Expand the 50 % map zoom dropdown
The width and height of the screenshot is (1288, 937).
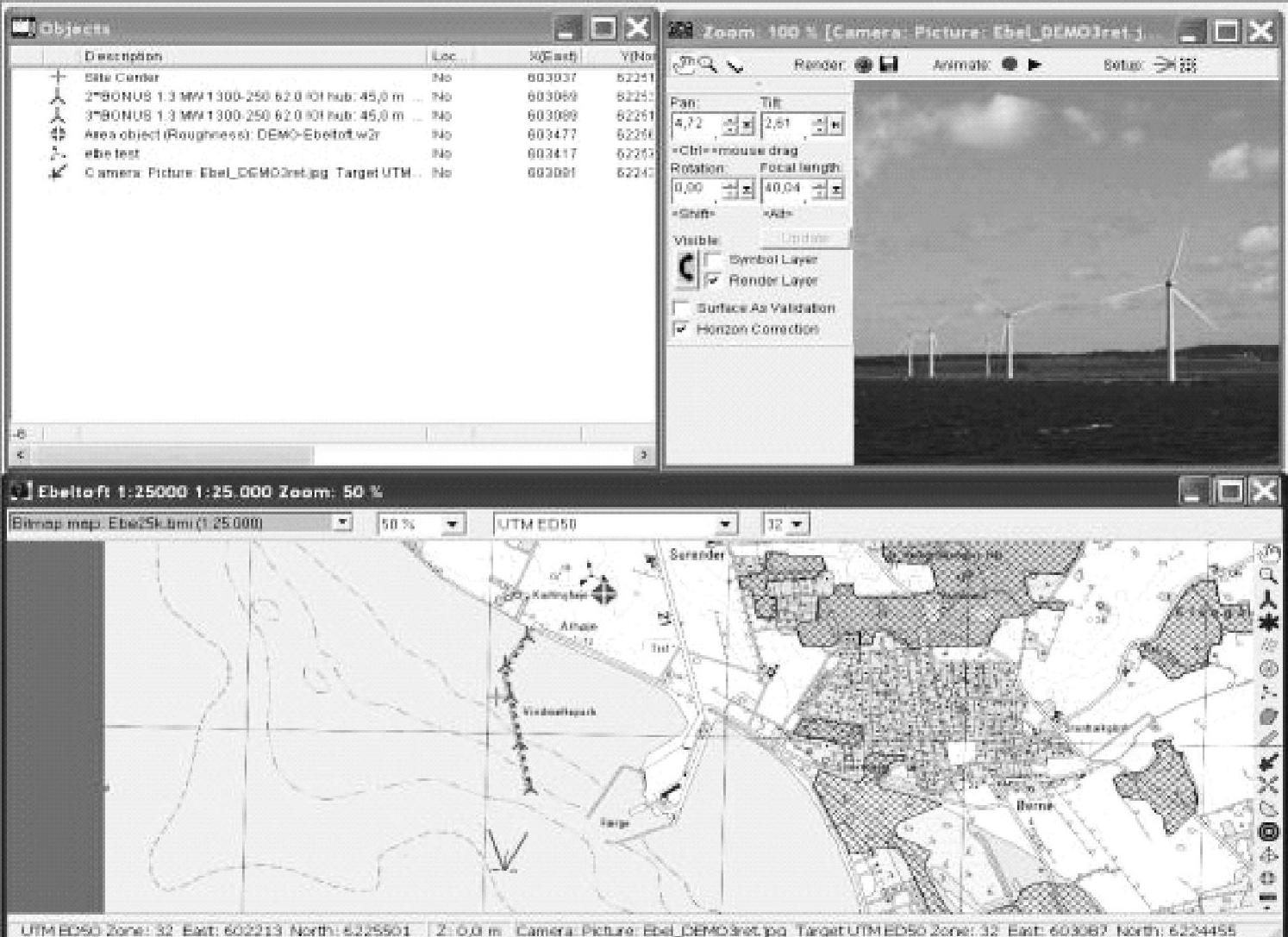[452, 524]
